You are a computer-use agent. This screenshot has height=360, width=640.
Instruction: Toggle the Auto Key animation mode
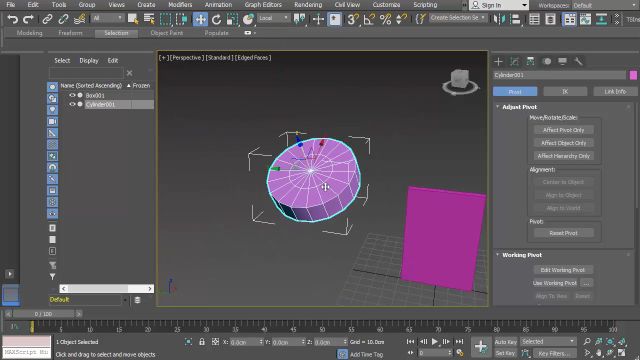(506, 342)
